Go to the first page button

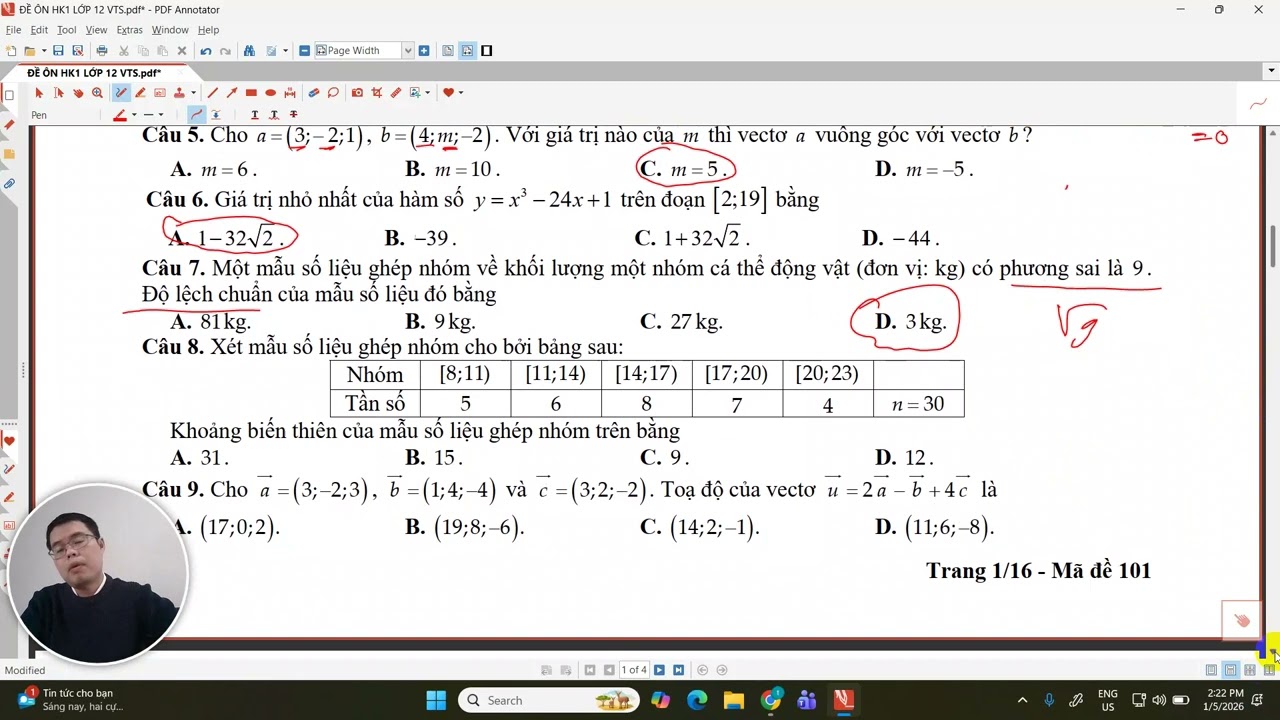click(x=590, y=670)
